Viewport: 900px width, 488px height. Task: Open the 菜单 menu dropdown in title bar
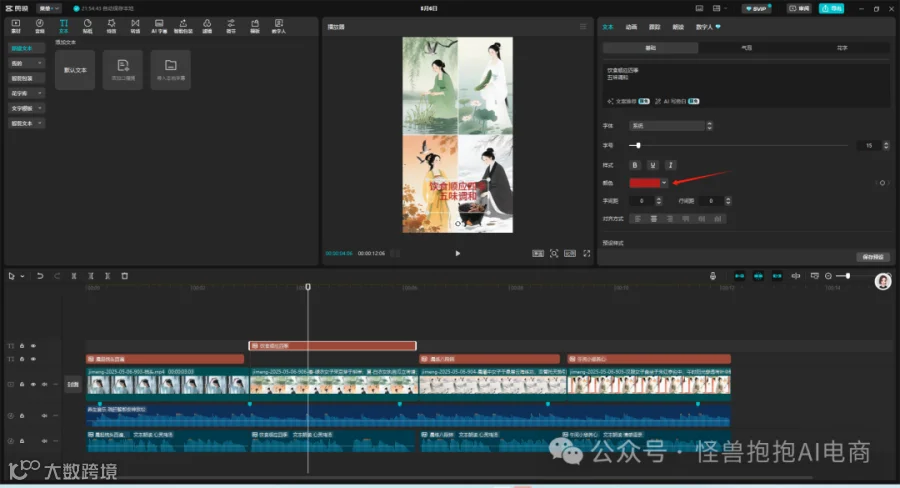(49, 9)
